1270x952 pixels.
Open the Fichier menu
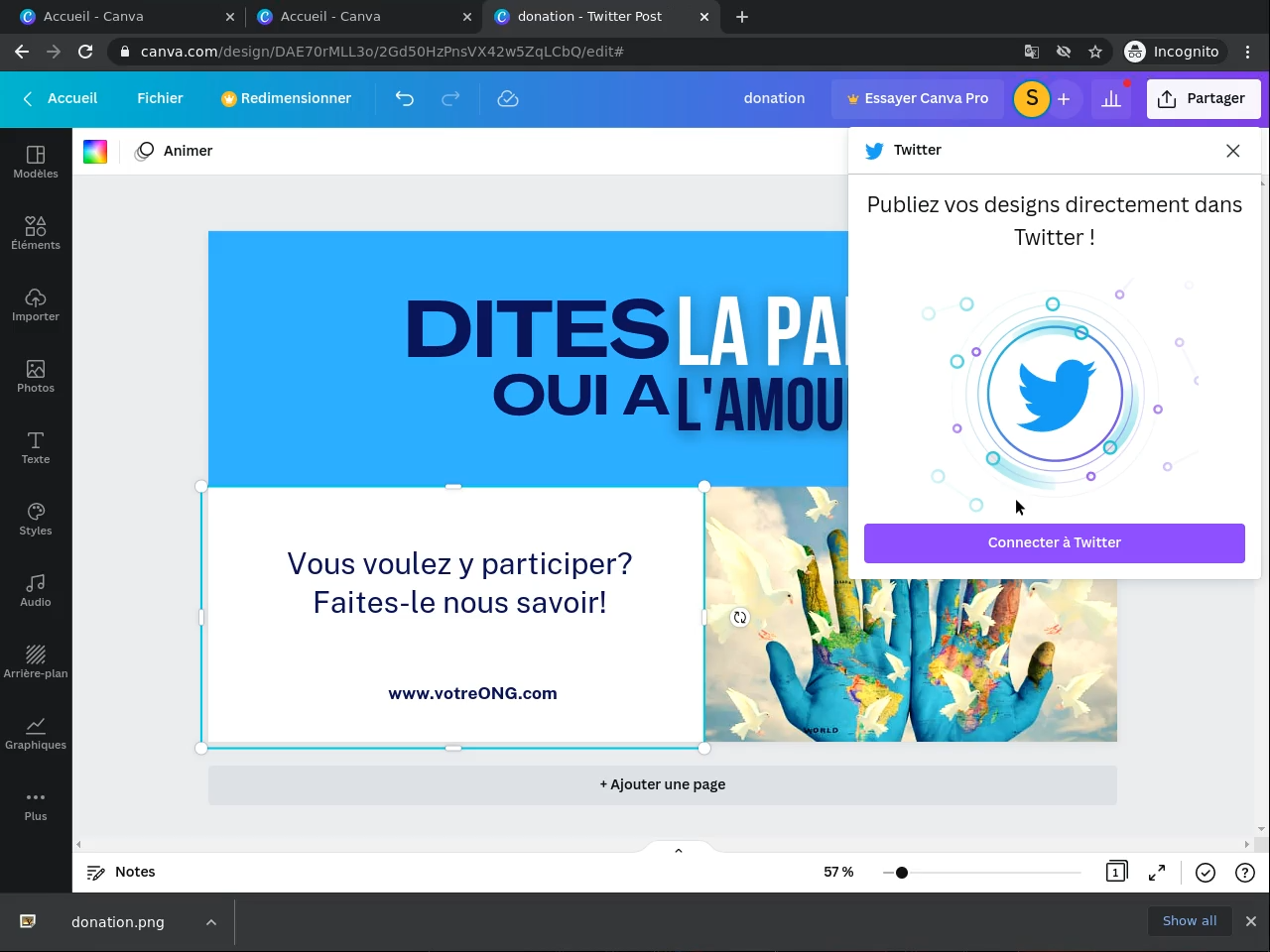[160, 98]
